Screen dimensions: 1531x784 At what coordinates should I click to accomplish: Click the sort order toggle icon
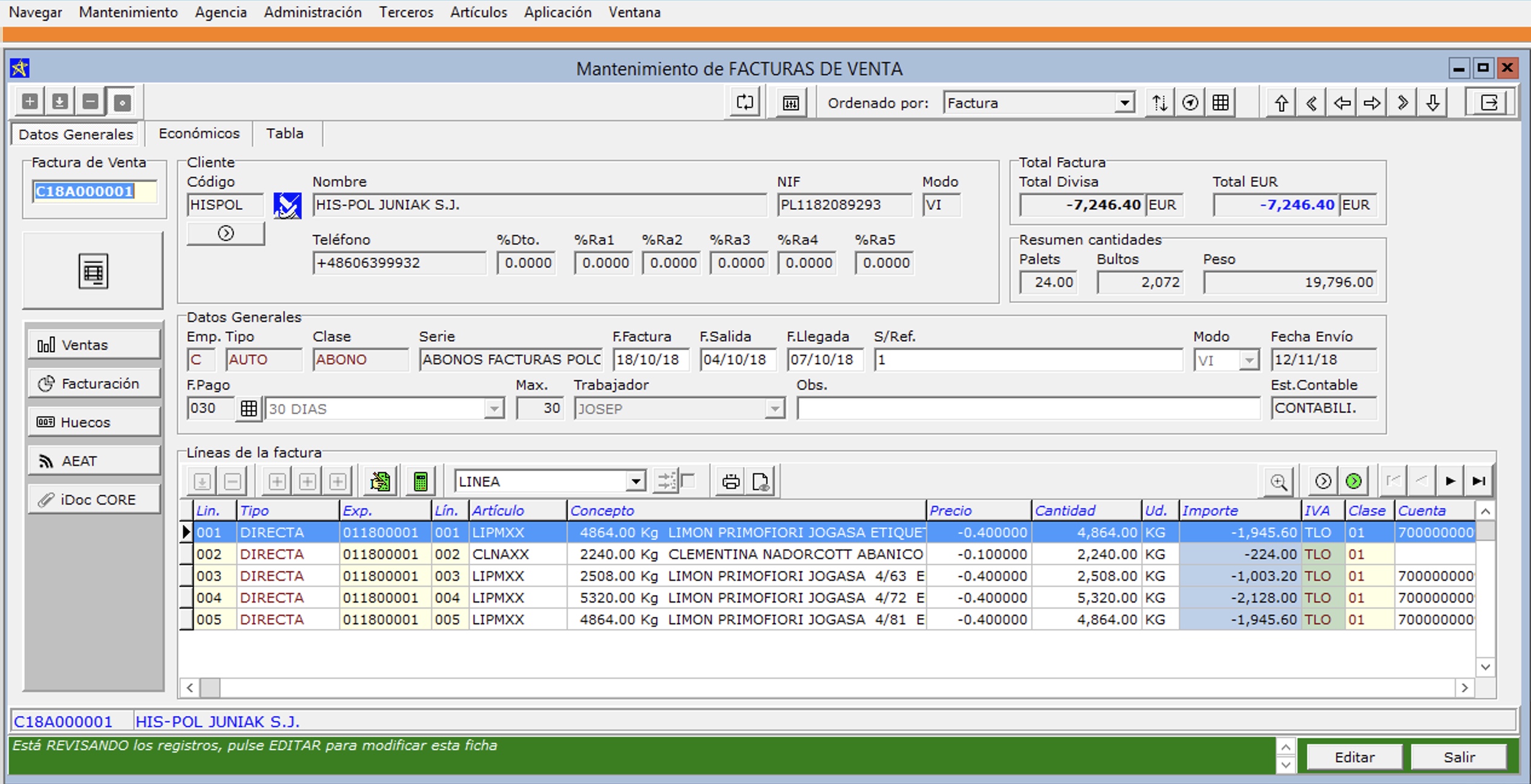pyautogui.click(x=1159, y=103)
